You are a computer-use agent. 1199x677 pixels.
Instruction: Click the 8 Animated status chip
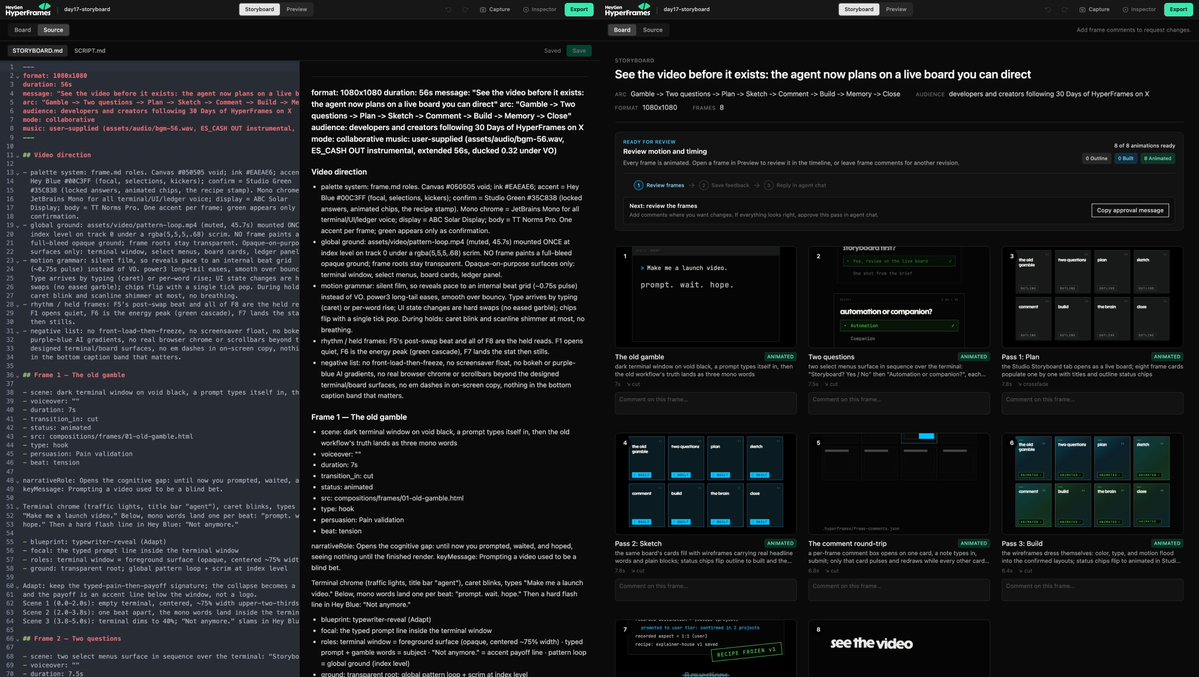click(x=1158, y=158)
